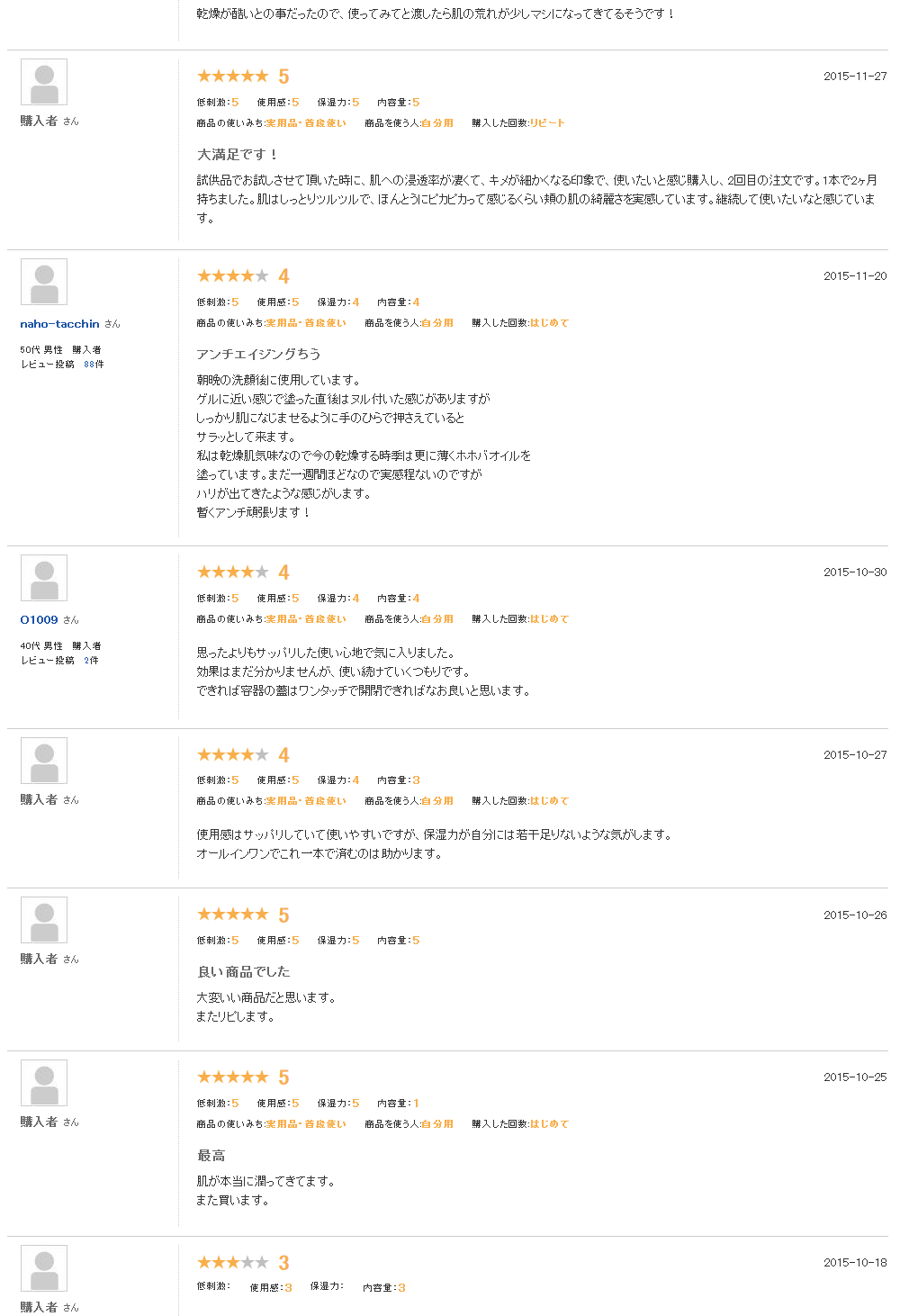Click the avatar beside the 2015-10-26 review

(44, 921)
